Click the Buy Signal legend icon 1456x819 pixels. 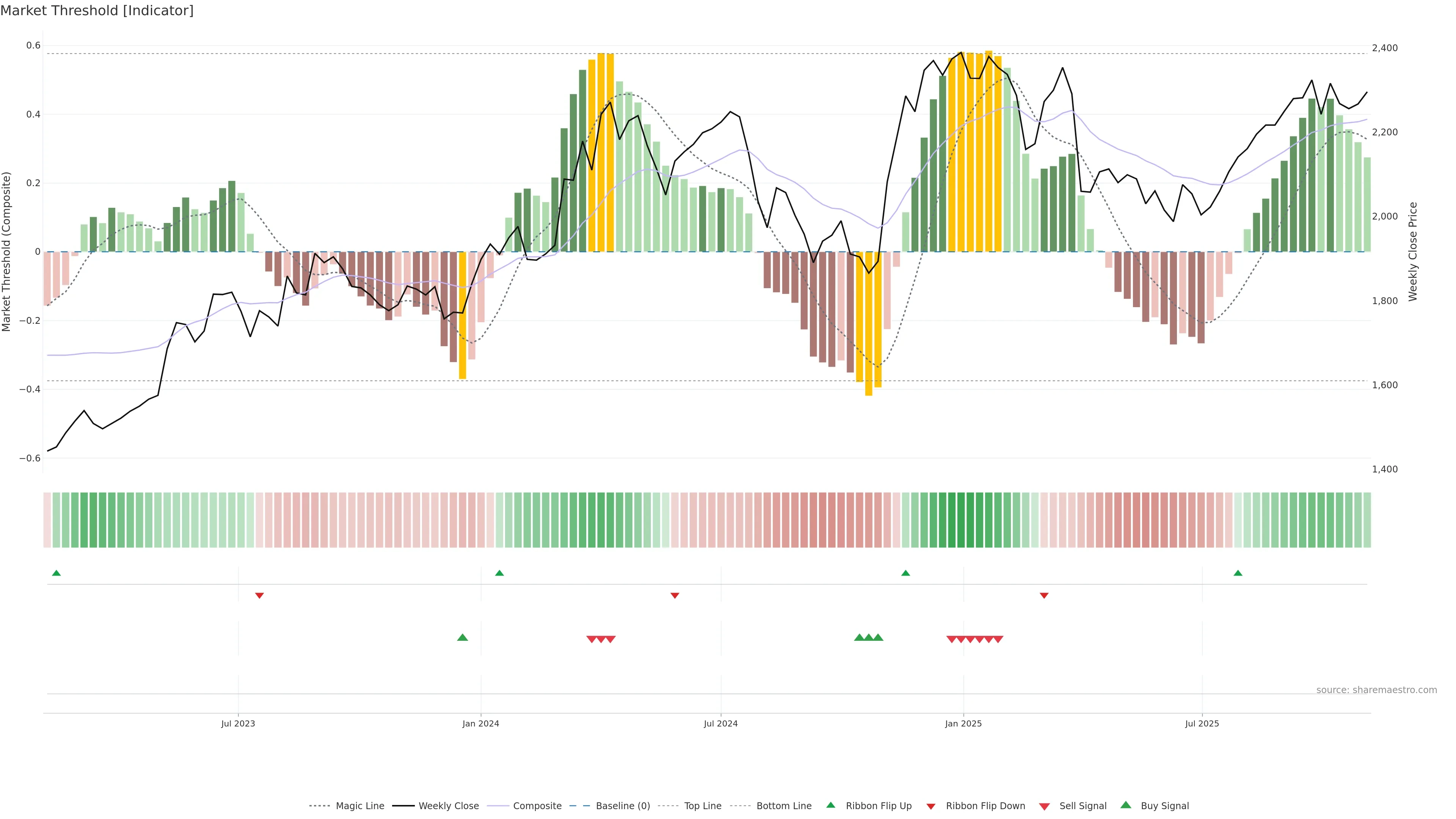click(1126, 805)
